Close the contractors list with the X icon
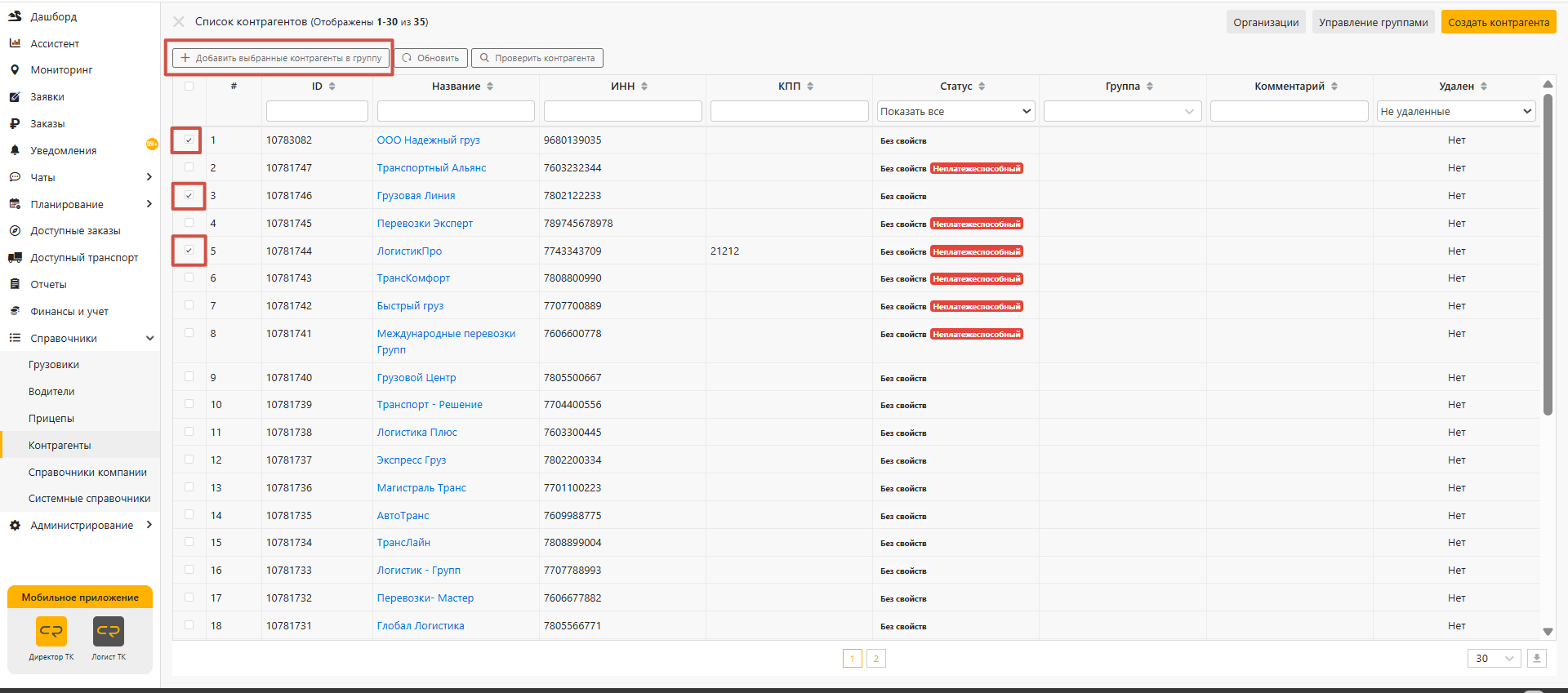Image resolution: width=1568 pixels, height=693 pixels. click(x=179, y=22)
